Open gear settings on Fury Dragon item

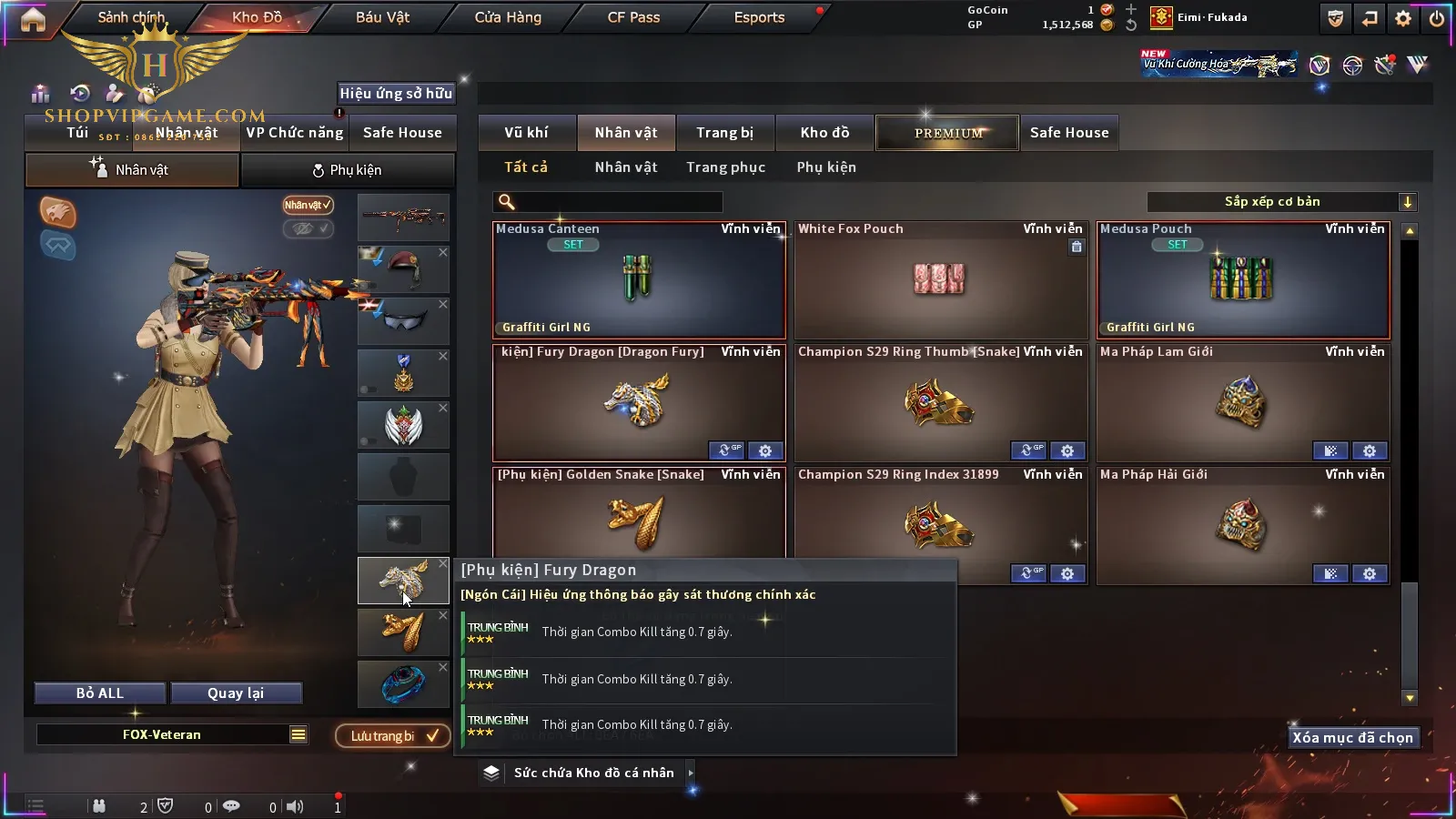coord(765,450)
